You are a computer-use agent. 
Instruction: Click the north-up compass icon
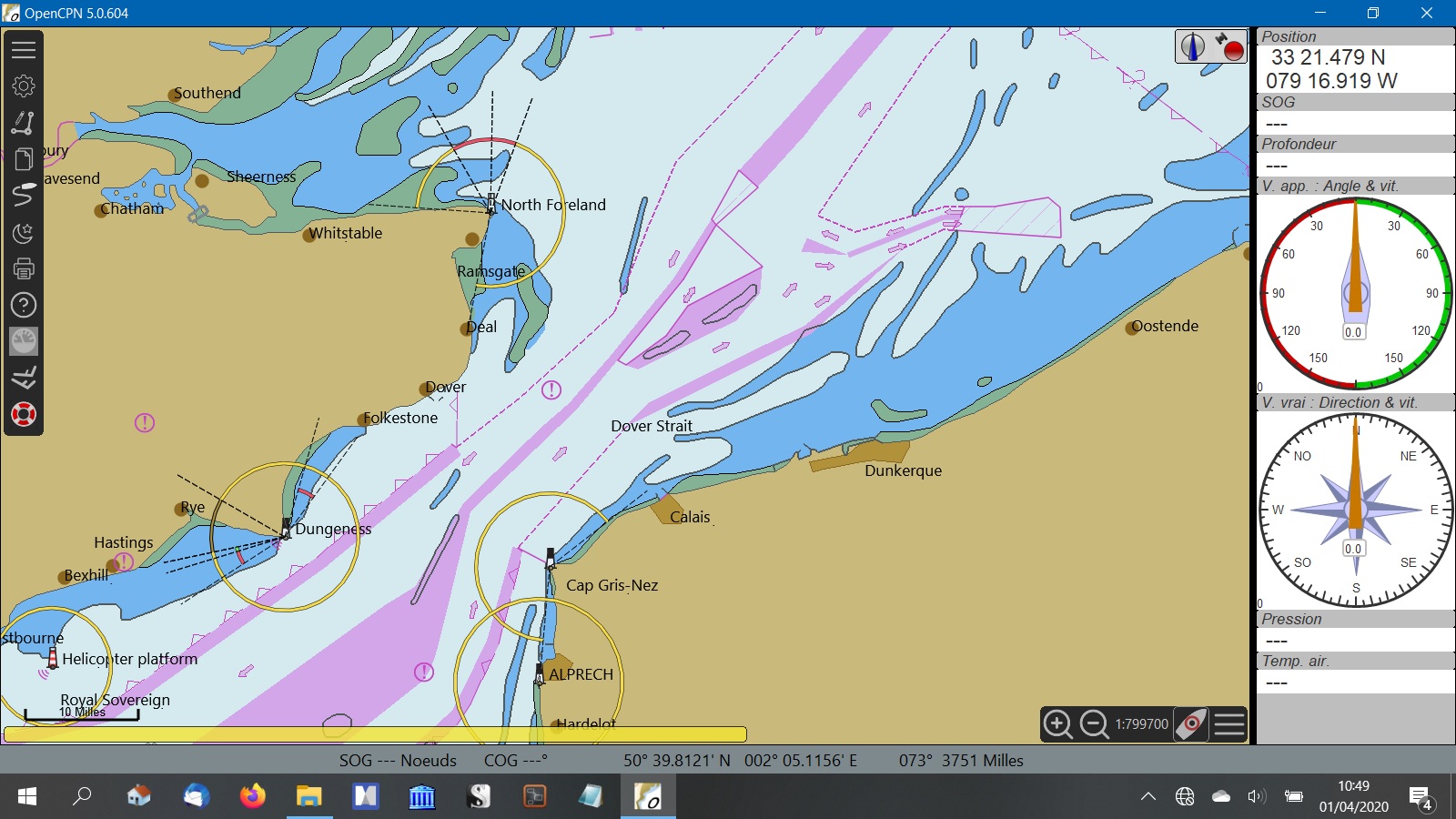tap(1193, 46)
